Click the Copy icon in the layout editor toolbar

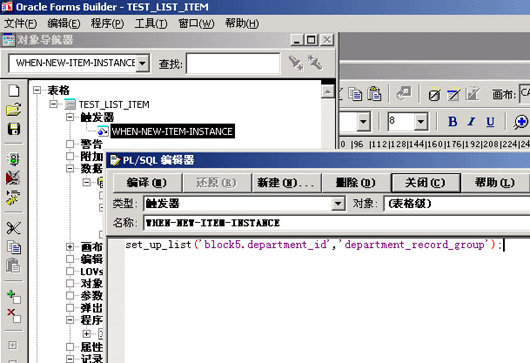pos(355,94)
